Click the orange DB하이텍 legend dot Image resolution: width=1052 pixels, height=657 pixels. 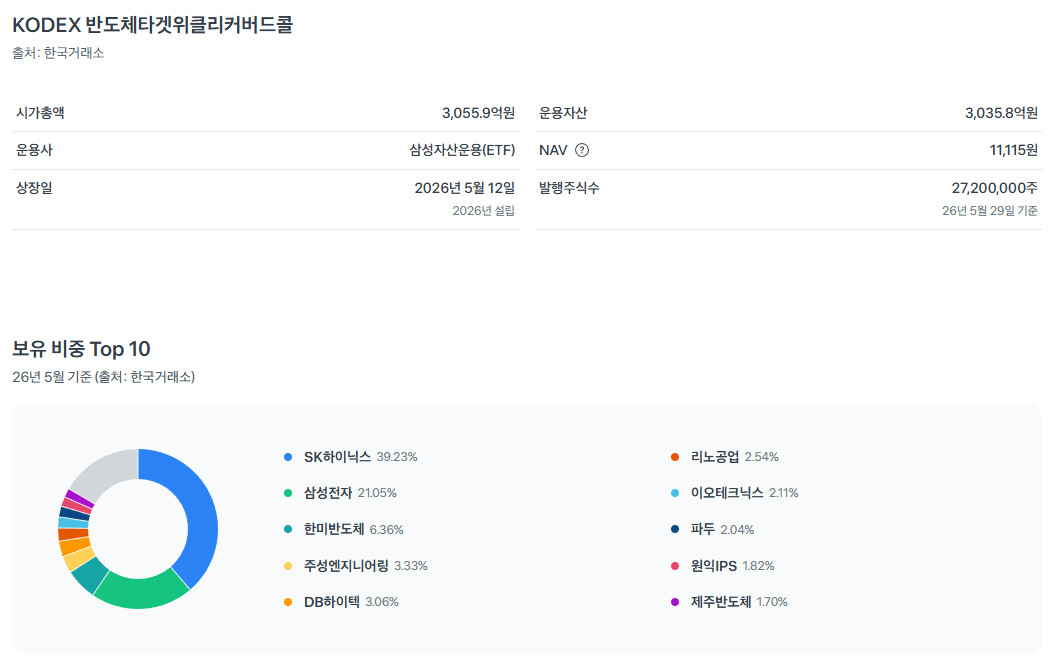pos(288,602)
